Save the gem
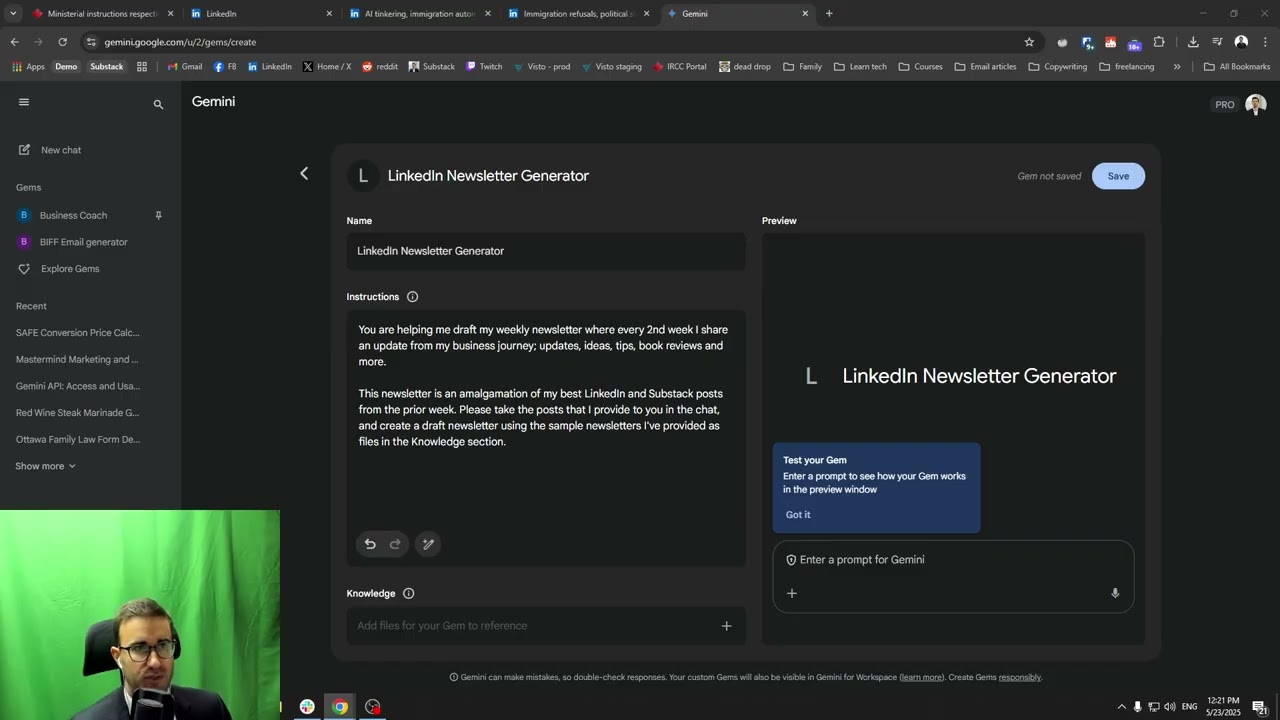1280x720 pixels. coord(1118,176)
